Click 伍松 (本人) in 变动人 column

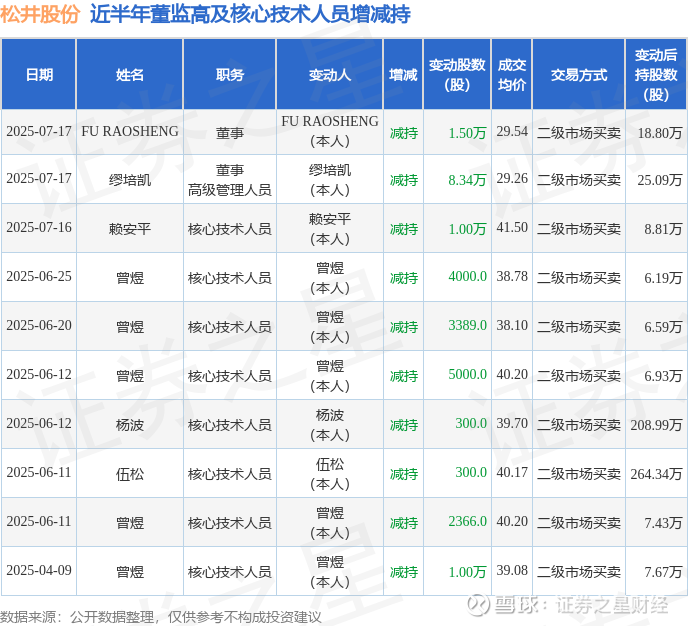330,474
